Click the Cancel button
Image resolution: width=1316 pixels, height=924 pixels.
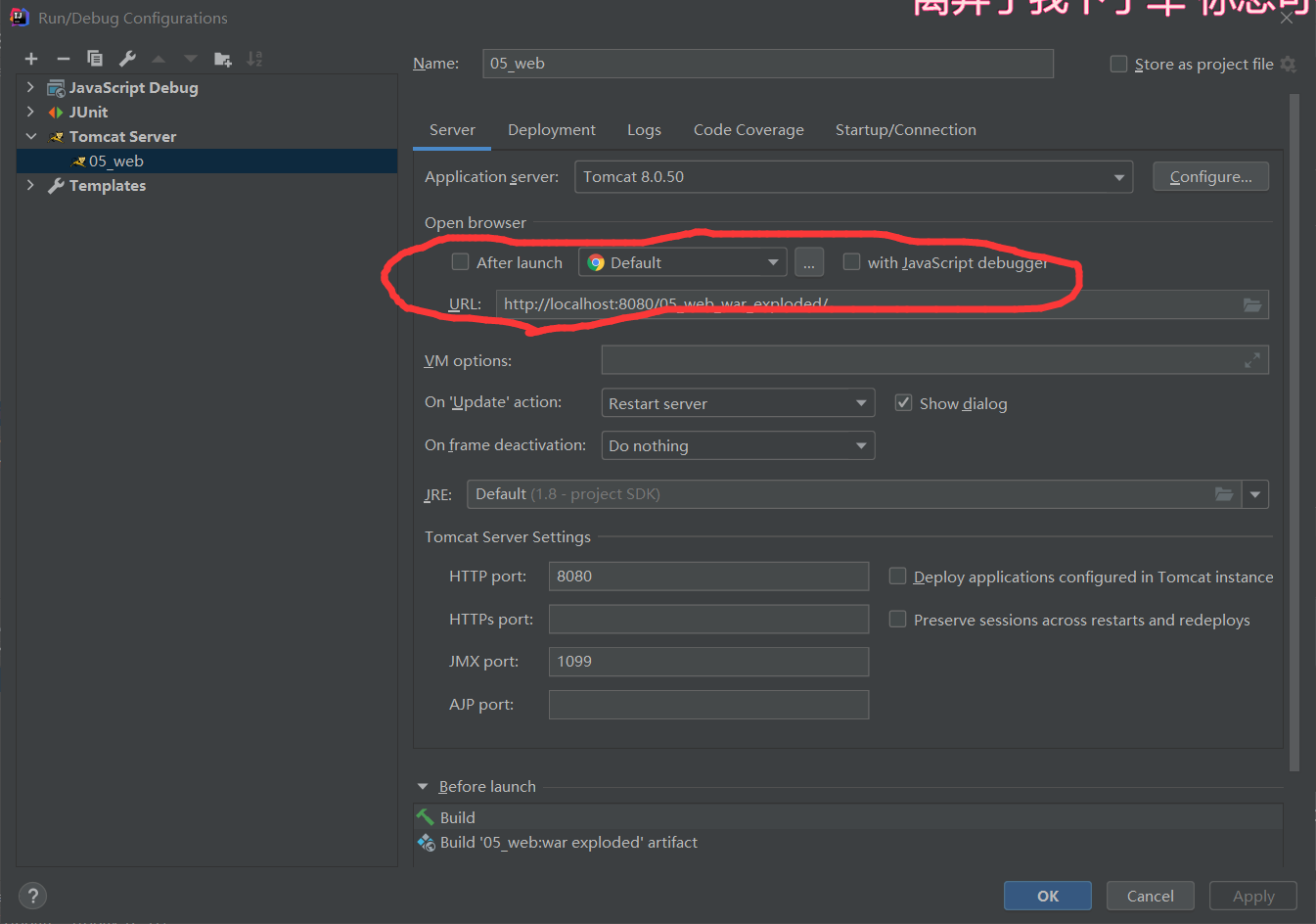click(1151, 896)
